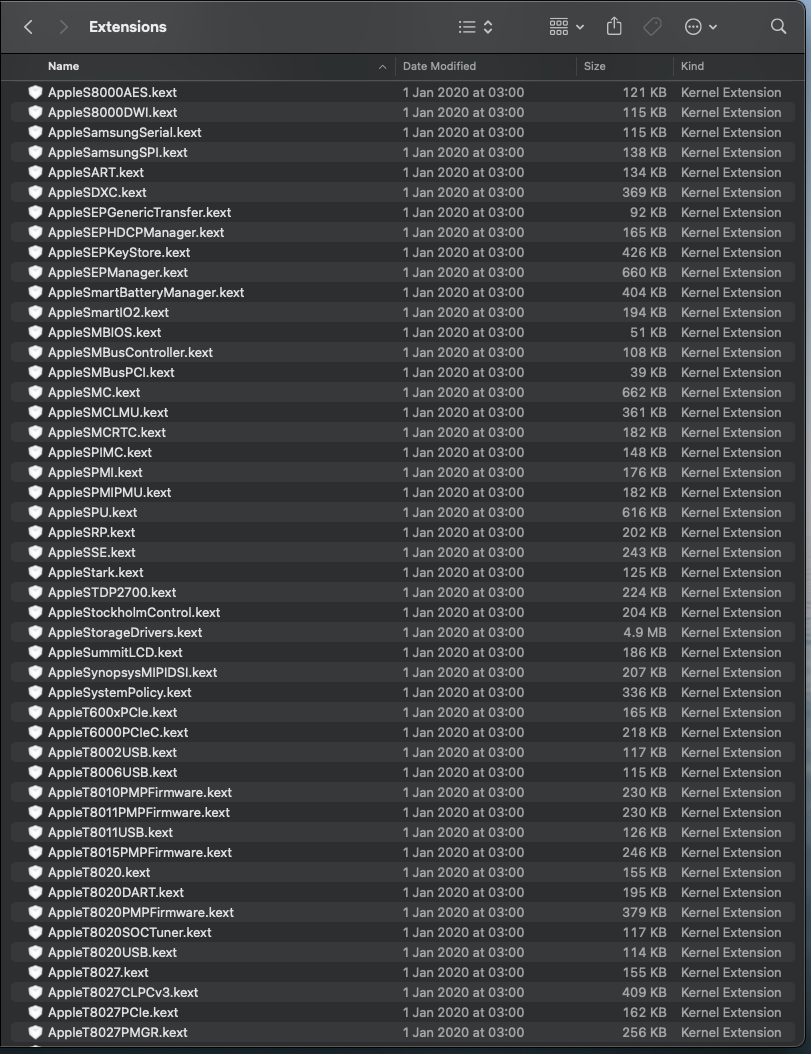811x1054 pixels.
Task: Click the AppleT8020.kext file icon
Action: pyautogui.click(x=36, y=873)
